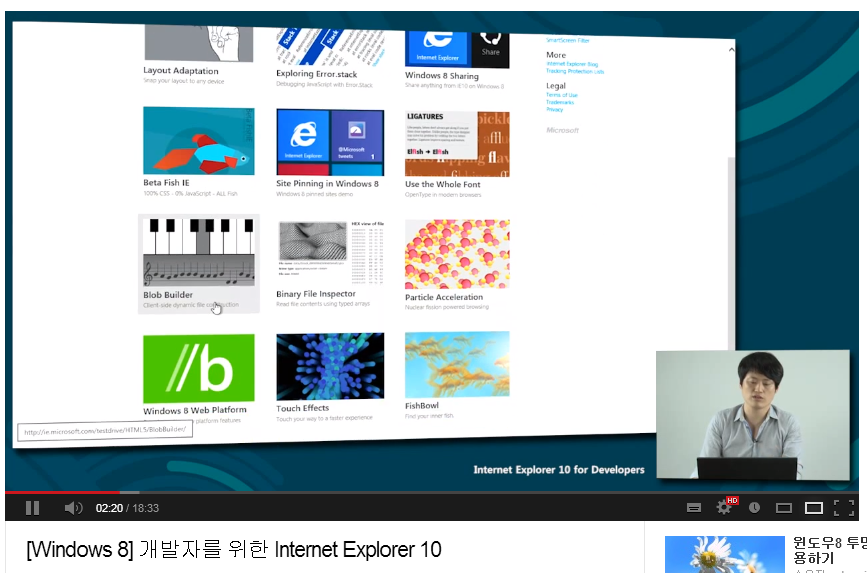This screenshot has height=573, width=867.
Task: Click the 02:20 / 18:33 time display
Action: tap(127, 508)
